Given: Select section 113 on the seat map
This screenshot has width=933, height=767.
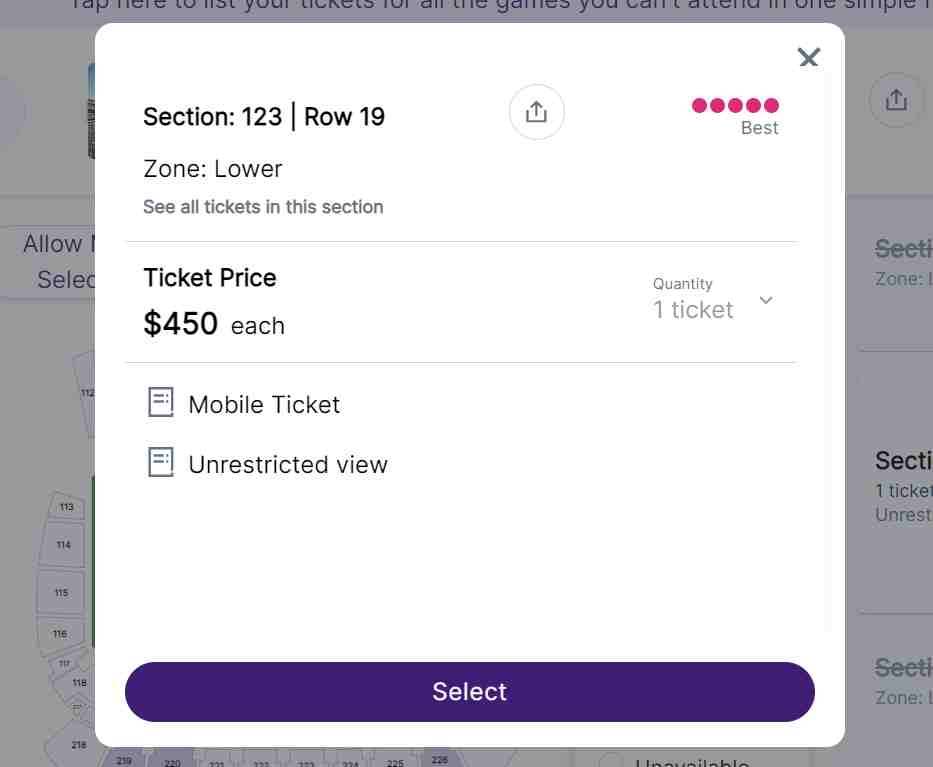Looking at the screenshot, I should 66,507.
